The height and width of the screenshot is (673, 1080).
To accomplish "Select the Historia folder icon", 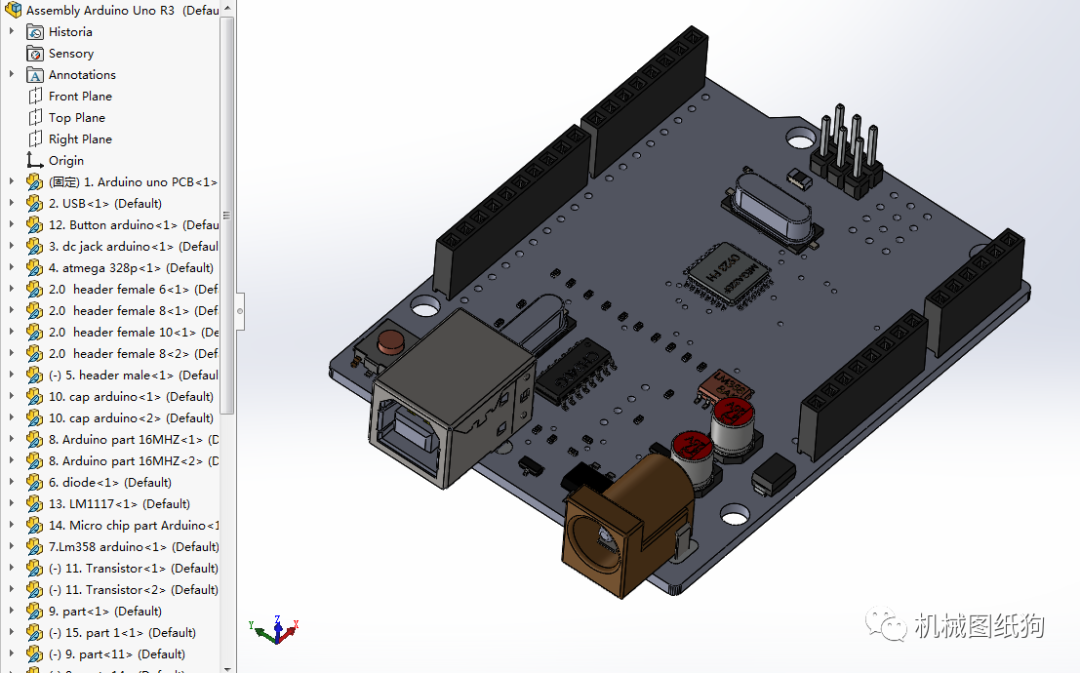I will coord(34,32).
